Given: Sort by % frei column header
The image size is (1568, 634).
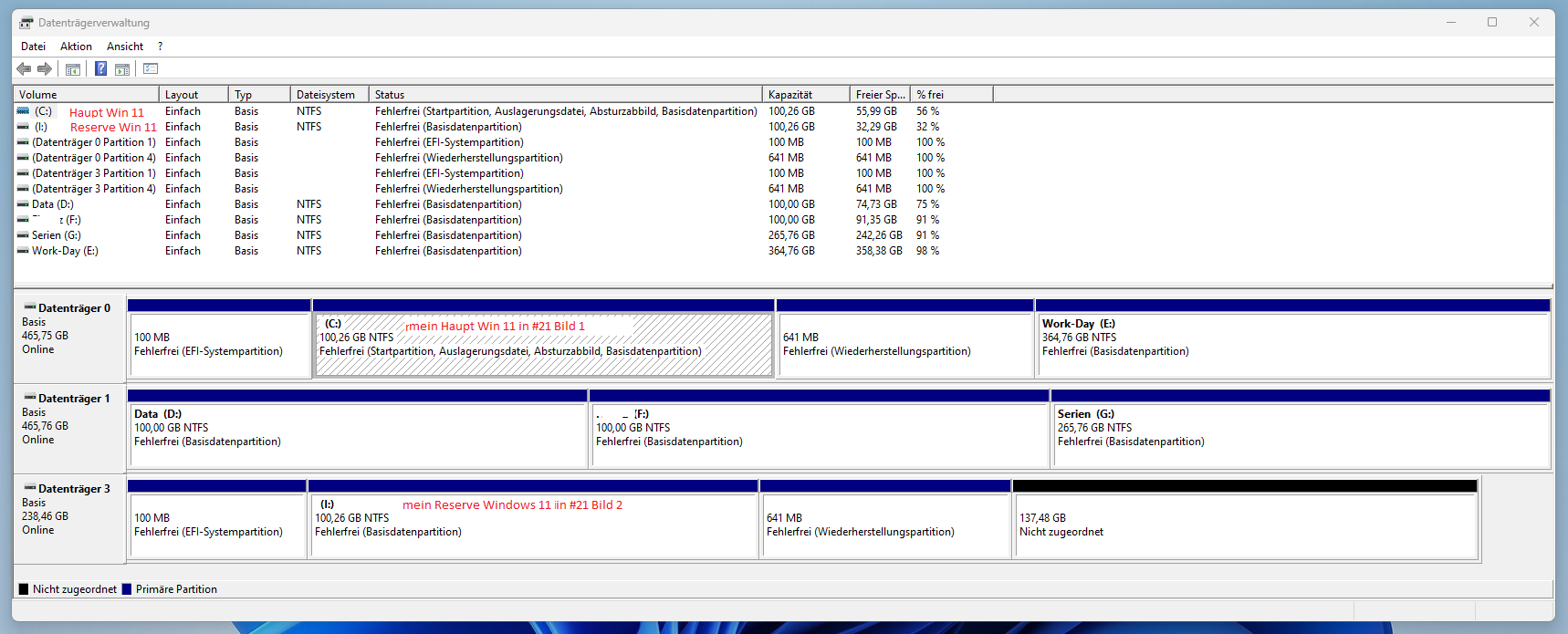Looking at the screenshot, I should coord(952,94).
